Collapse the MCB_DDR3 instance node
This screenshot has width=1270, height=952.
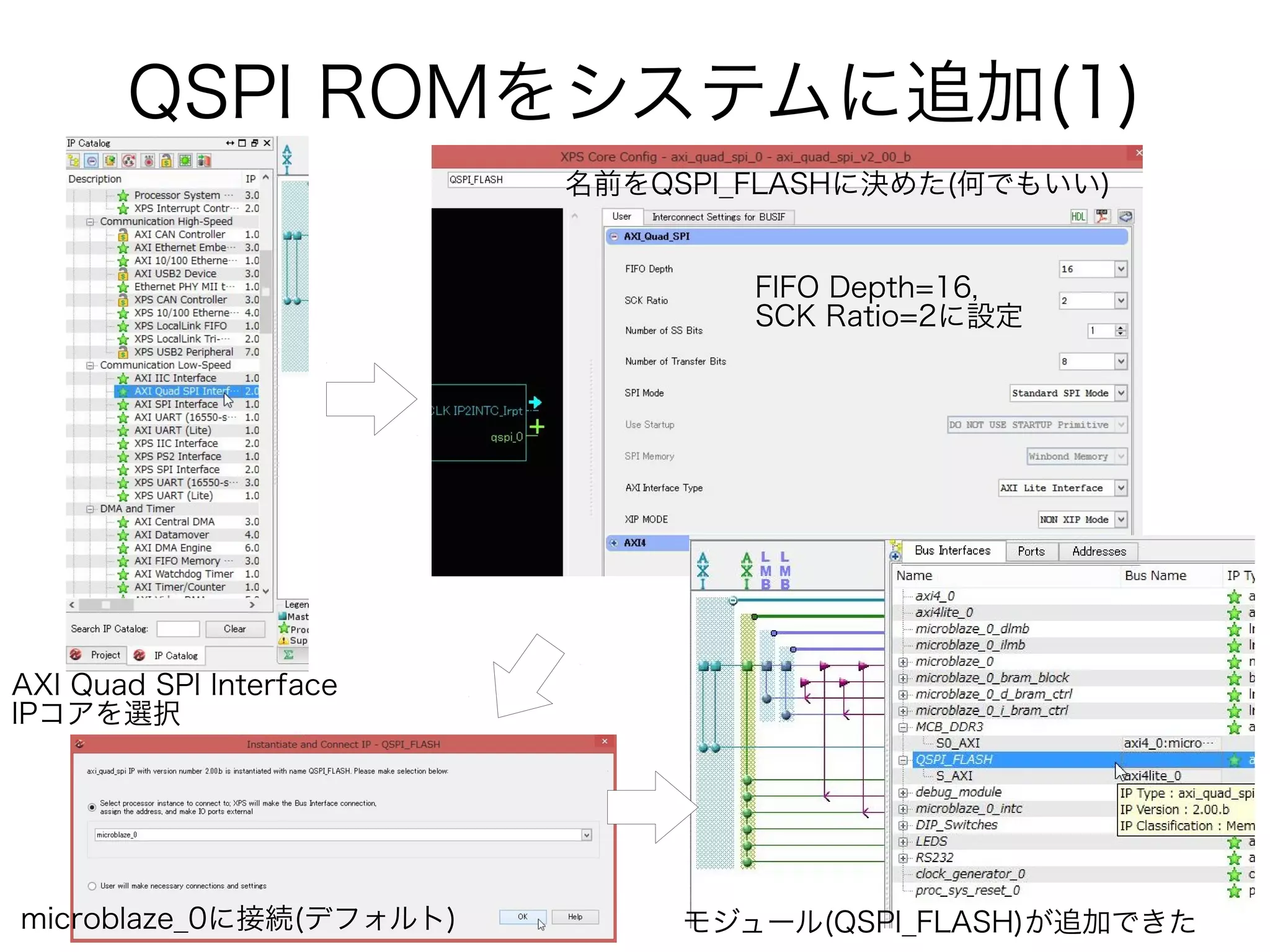coord(903,727)
